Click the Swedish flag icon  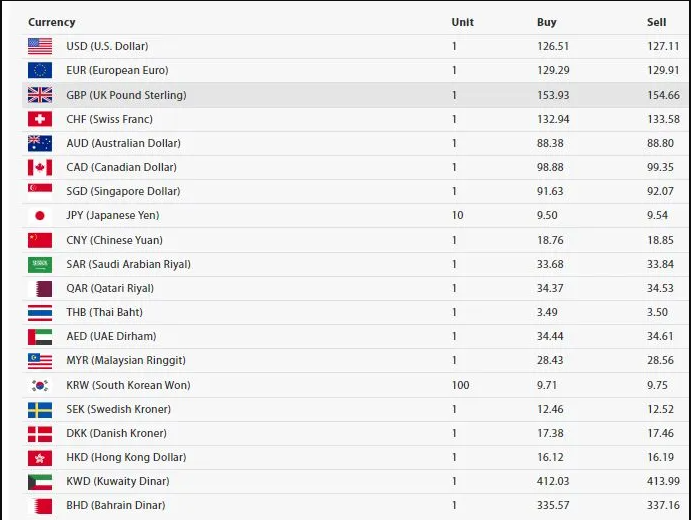pos(40,410)
